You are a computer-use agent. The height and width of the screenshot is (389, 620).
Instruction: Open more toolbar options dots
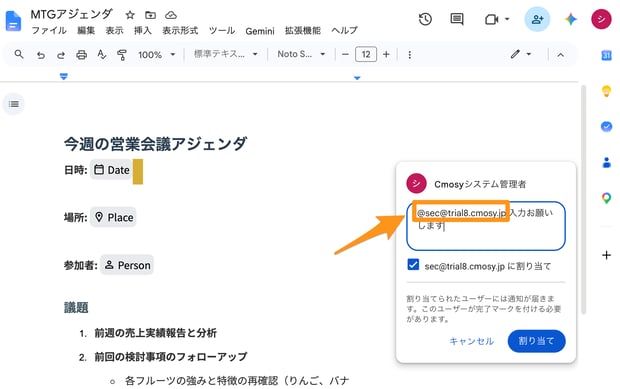pos(410,55)
